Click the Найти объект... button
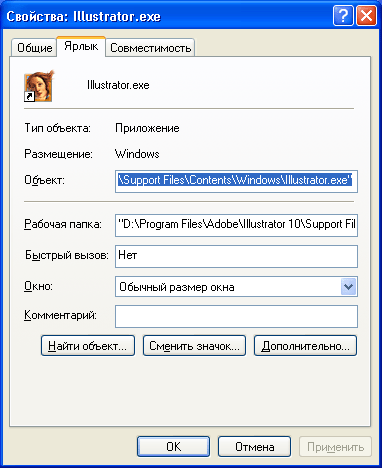 click(x=88, y=346)
